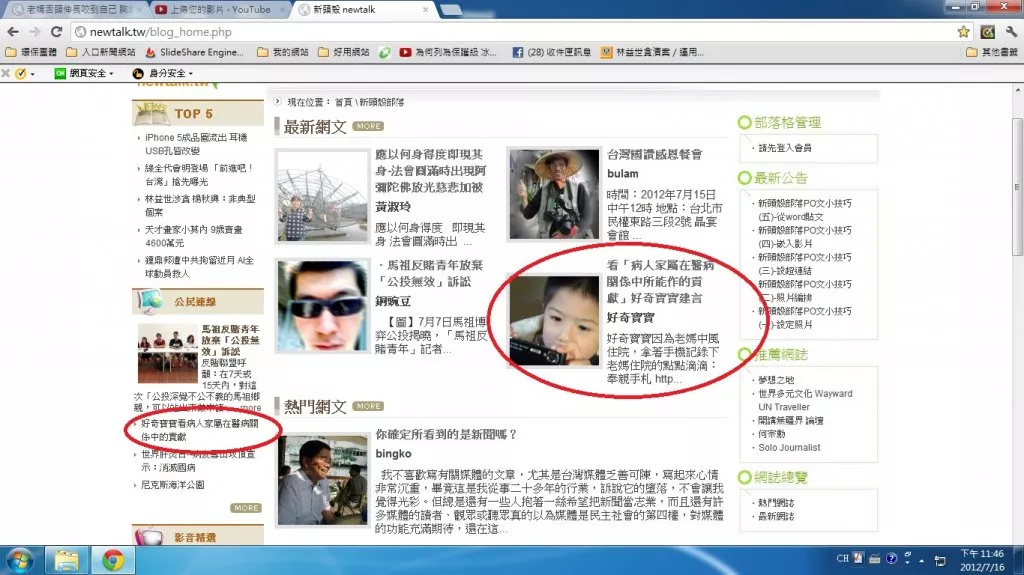
Task: Click the Chrome taskbar icon
Action: pyautogui.click(x=112, y=561)
